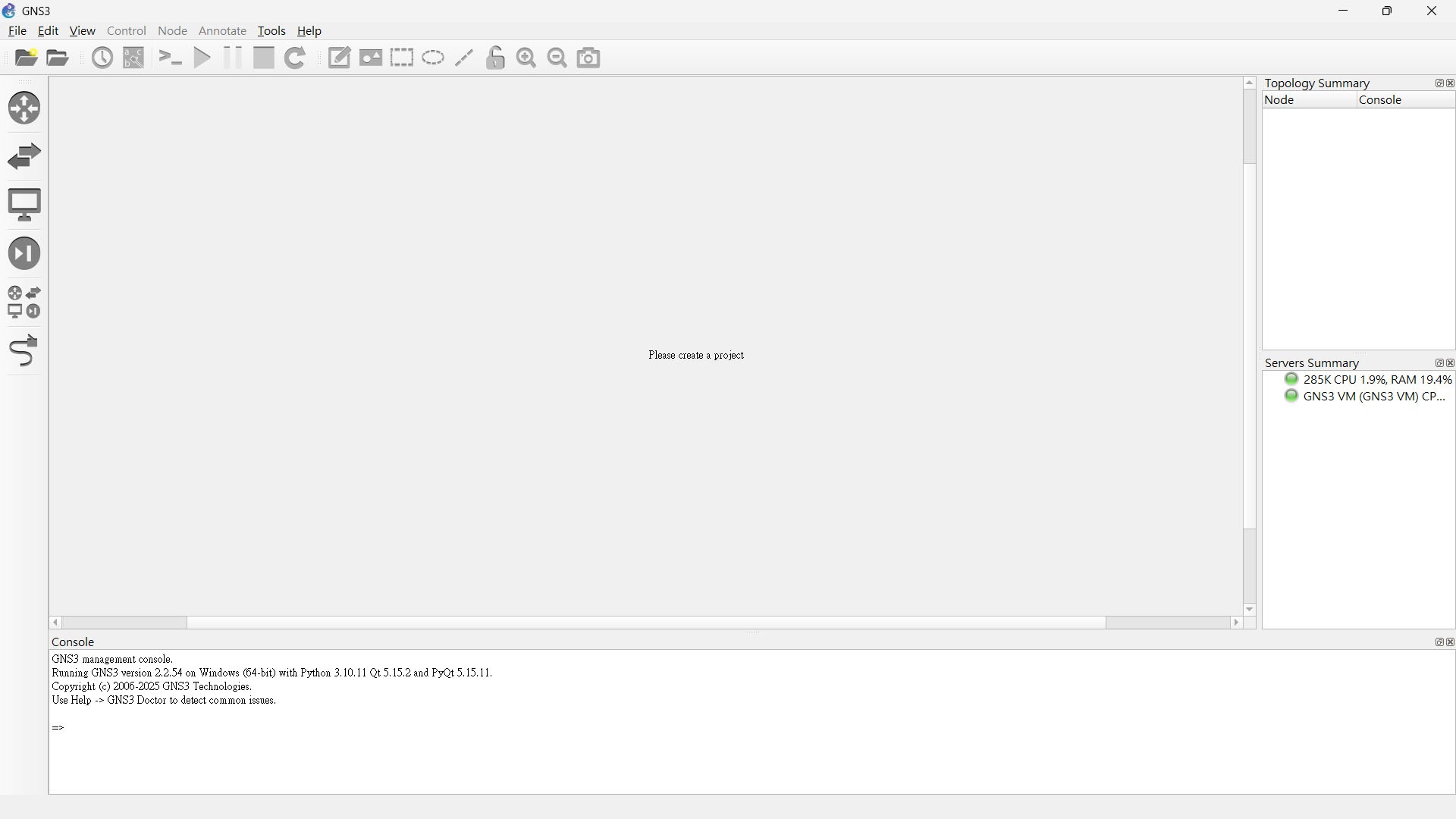Click the zoom in magnifier icon
The width and height of the screenshot is (1456, 819).
pyautogui.click(x=526, y=58)
